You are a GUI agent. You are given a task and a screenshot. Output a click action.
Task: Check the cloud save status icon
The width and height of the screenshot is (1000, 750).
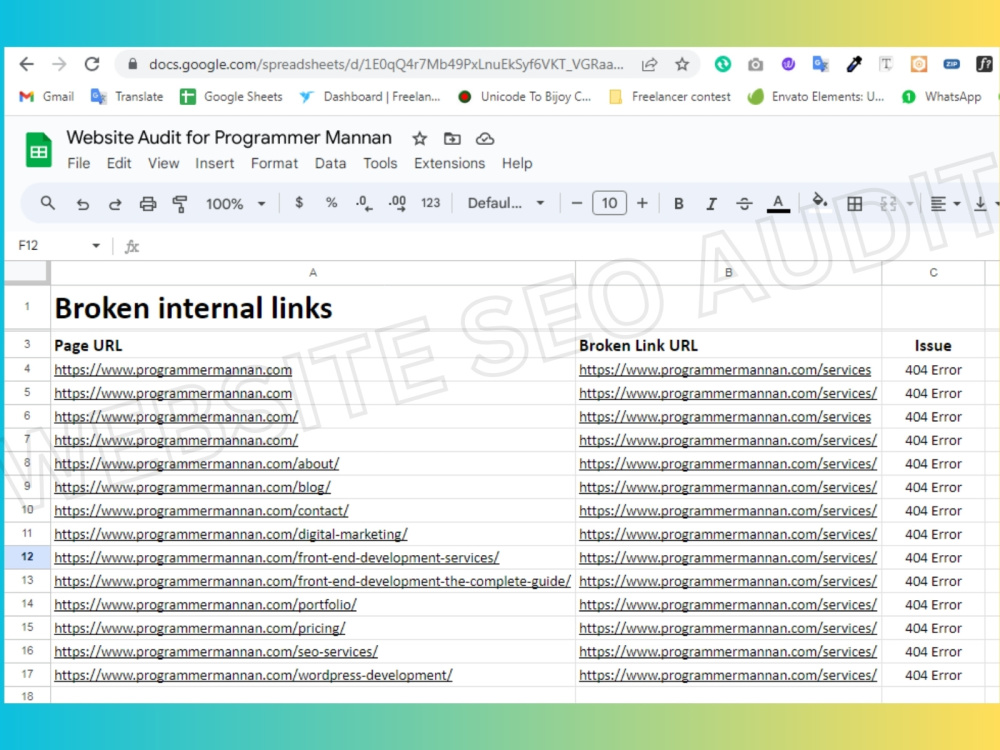pyautogui.click(x=485, y=138)
